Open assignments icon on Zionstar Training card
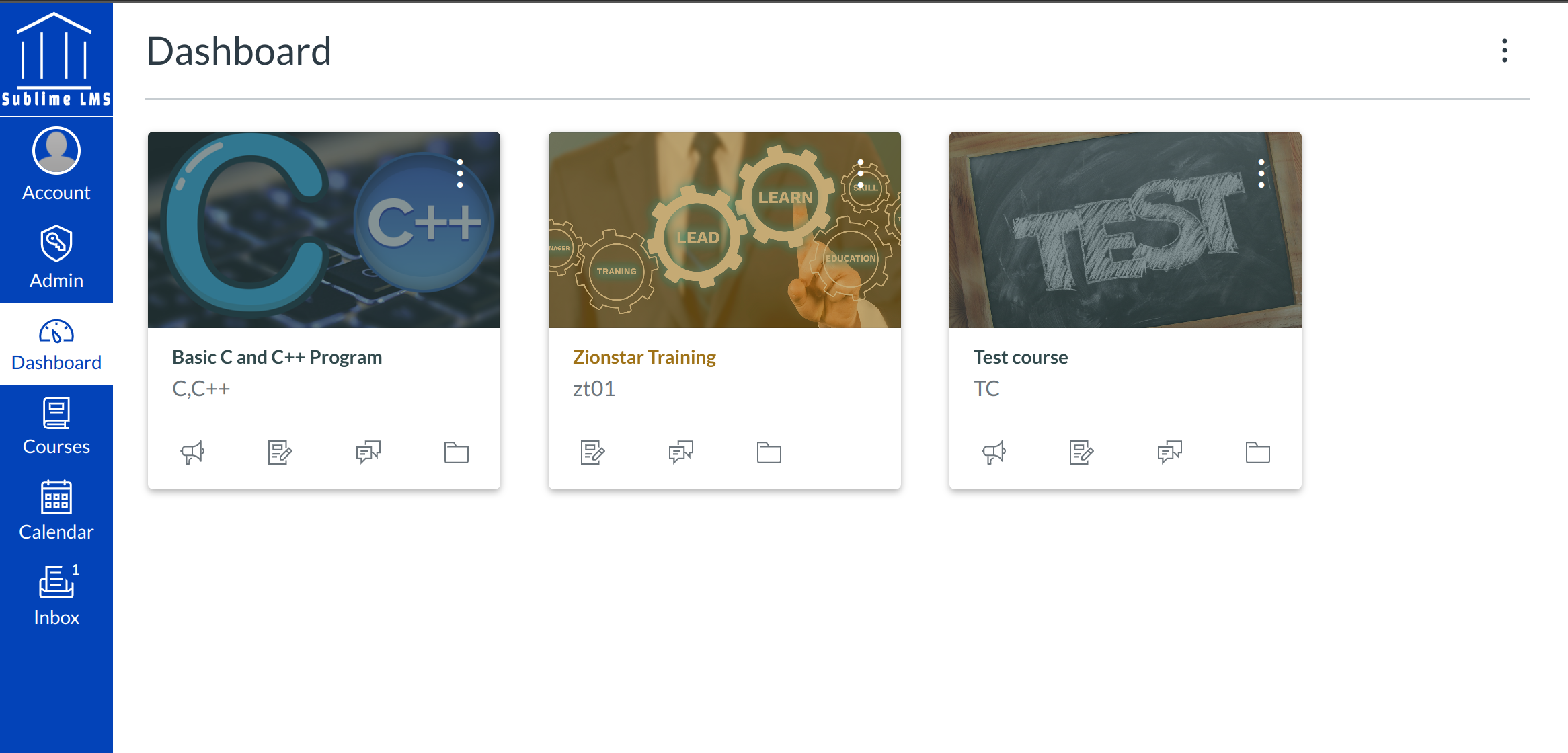Viewport: 1568px width, 753px height. 592,452
